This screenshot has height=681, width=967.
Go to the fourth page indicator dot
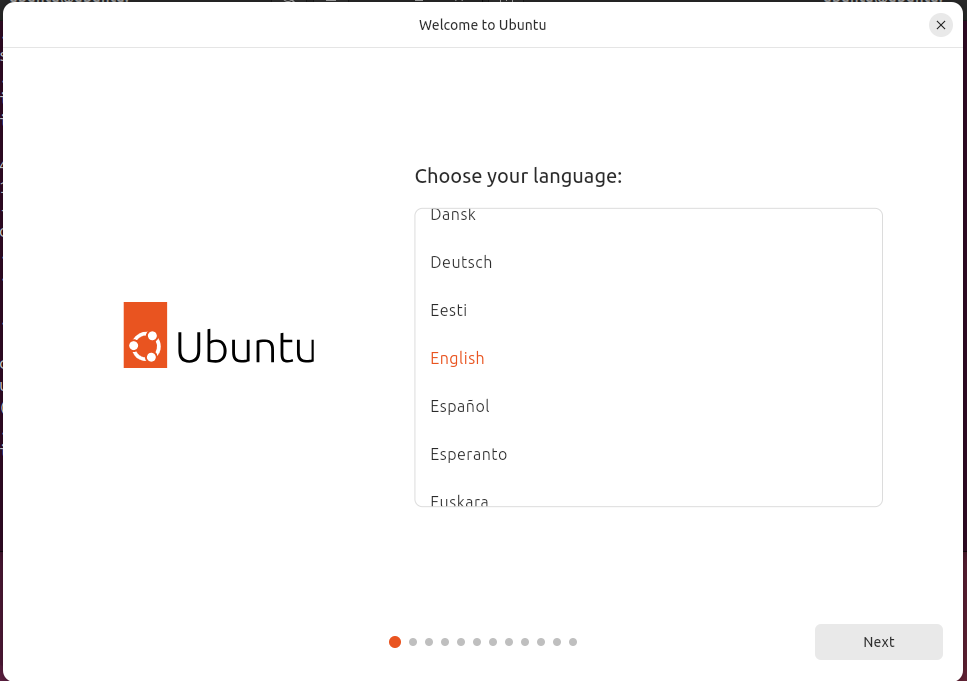(445, 642)
